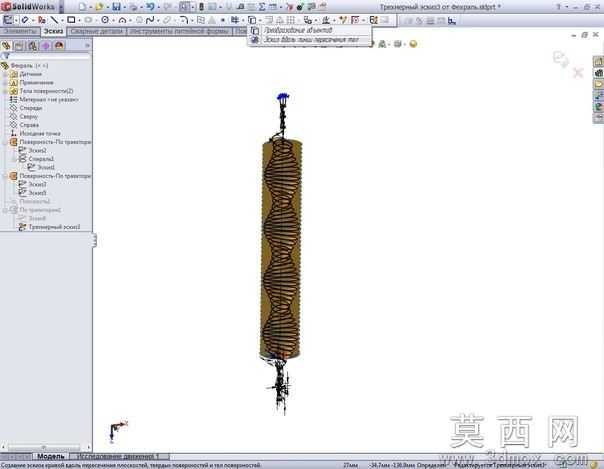Click the feature tree horizontal scrollbar
The height and width of the screenshot is (469, 604).
click(x=44, y=447)
